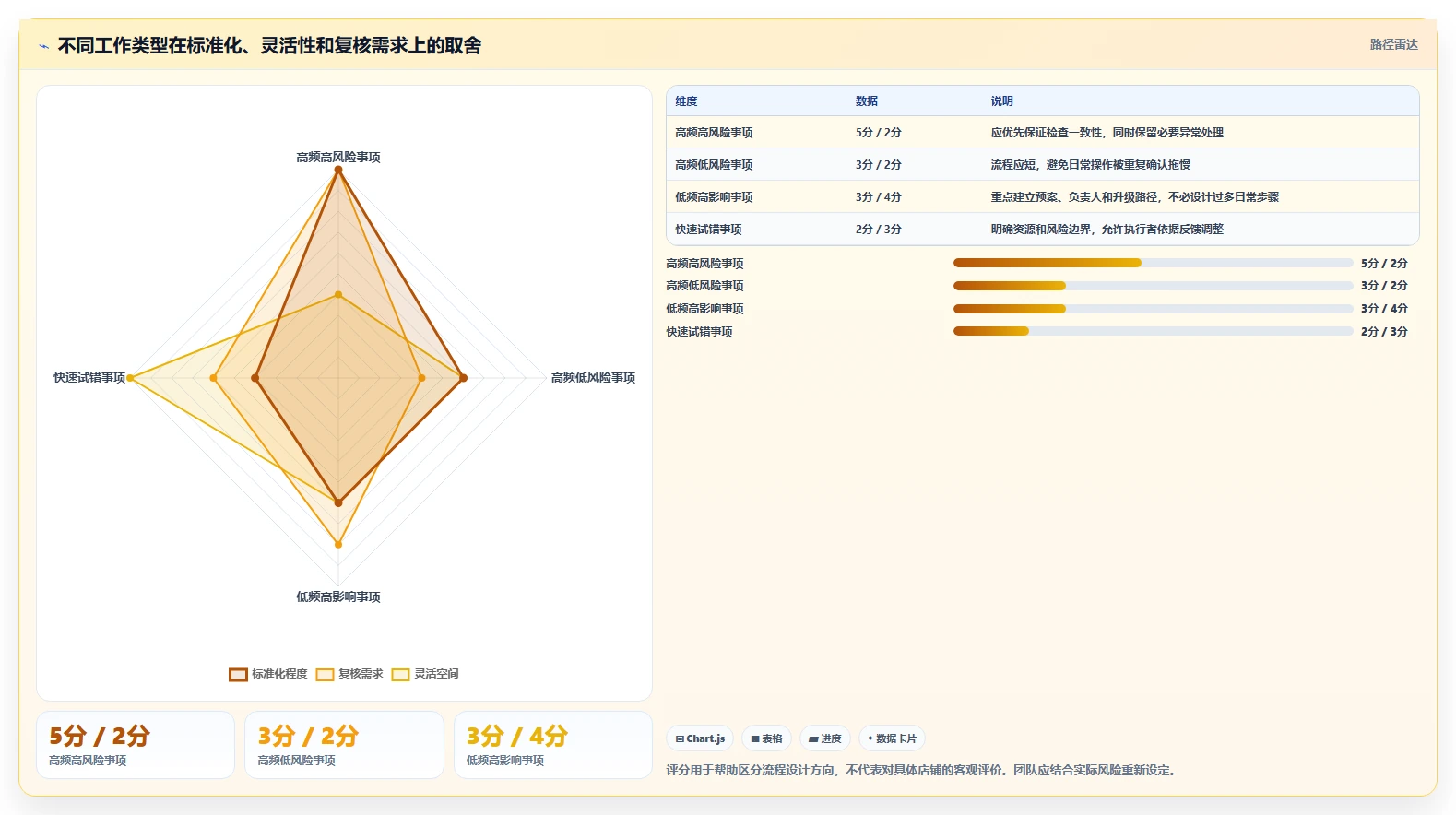Click the description starting 应优先保证检查一致性
1456x815 pixels.
click(x=1107, y=133)
